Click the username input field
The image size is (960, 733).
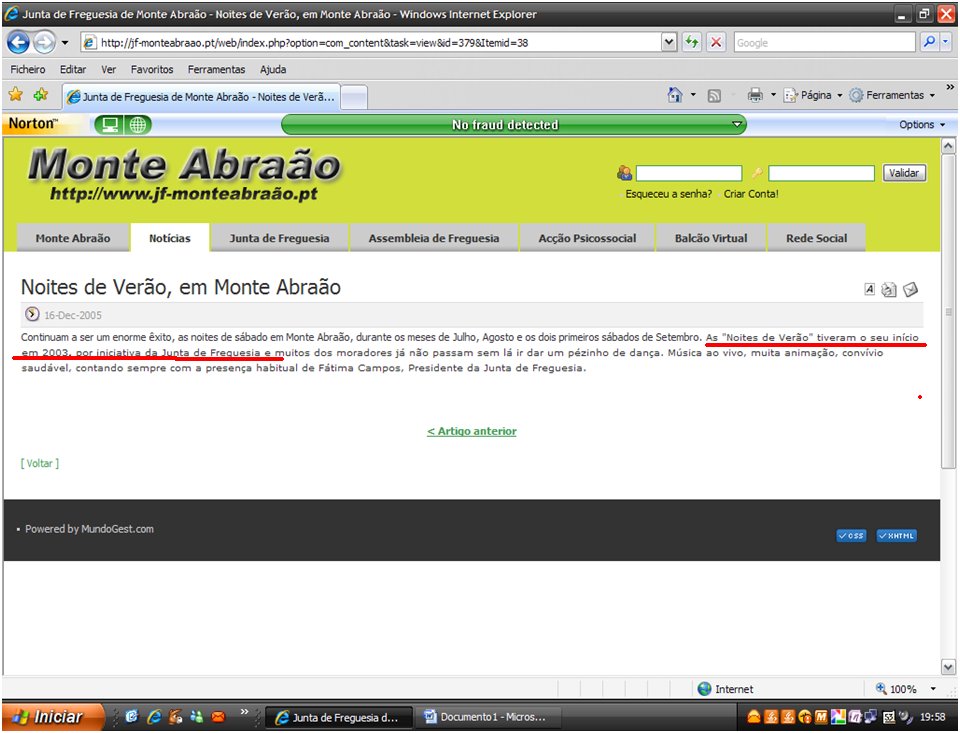[x=689, y=173]
